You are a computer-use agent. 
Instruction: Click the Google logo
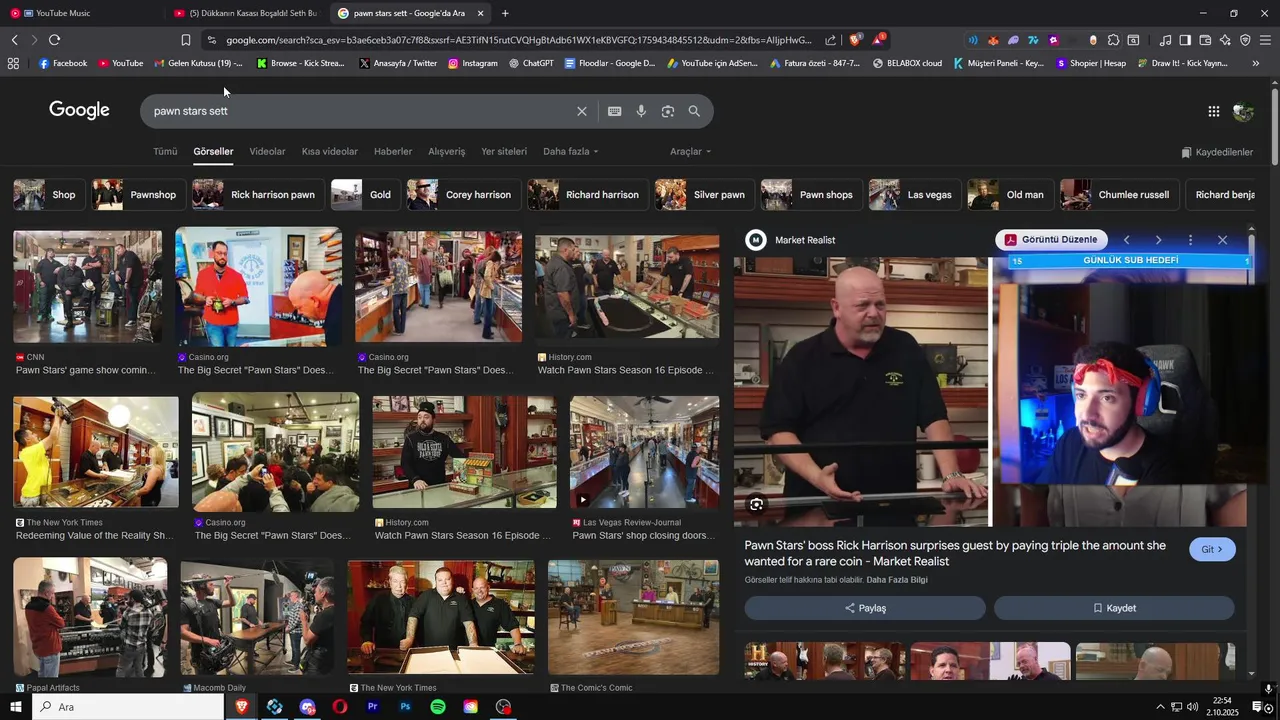79,110
